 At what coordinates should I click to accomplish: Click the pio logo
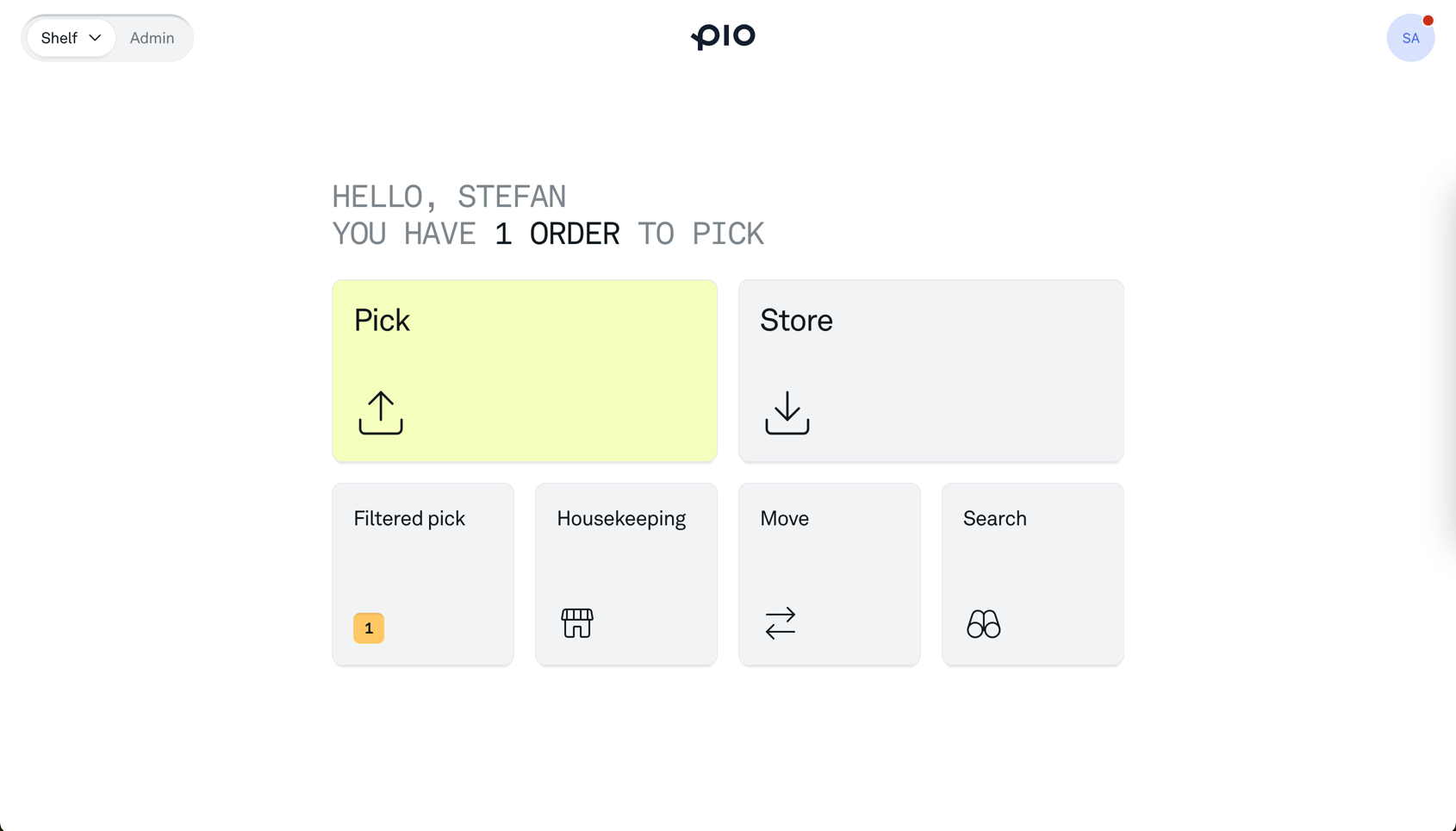pyautogui.click(x=724, y=37)
